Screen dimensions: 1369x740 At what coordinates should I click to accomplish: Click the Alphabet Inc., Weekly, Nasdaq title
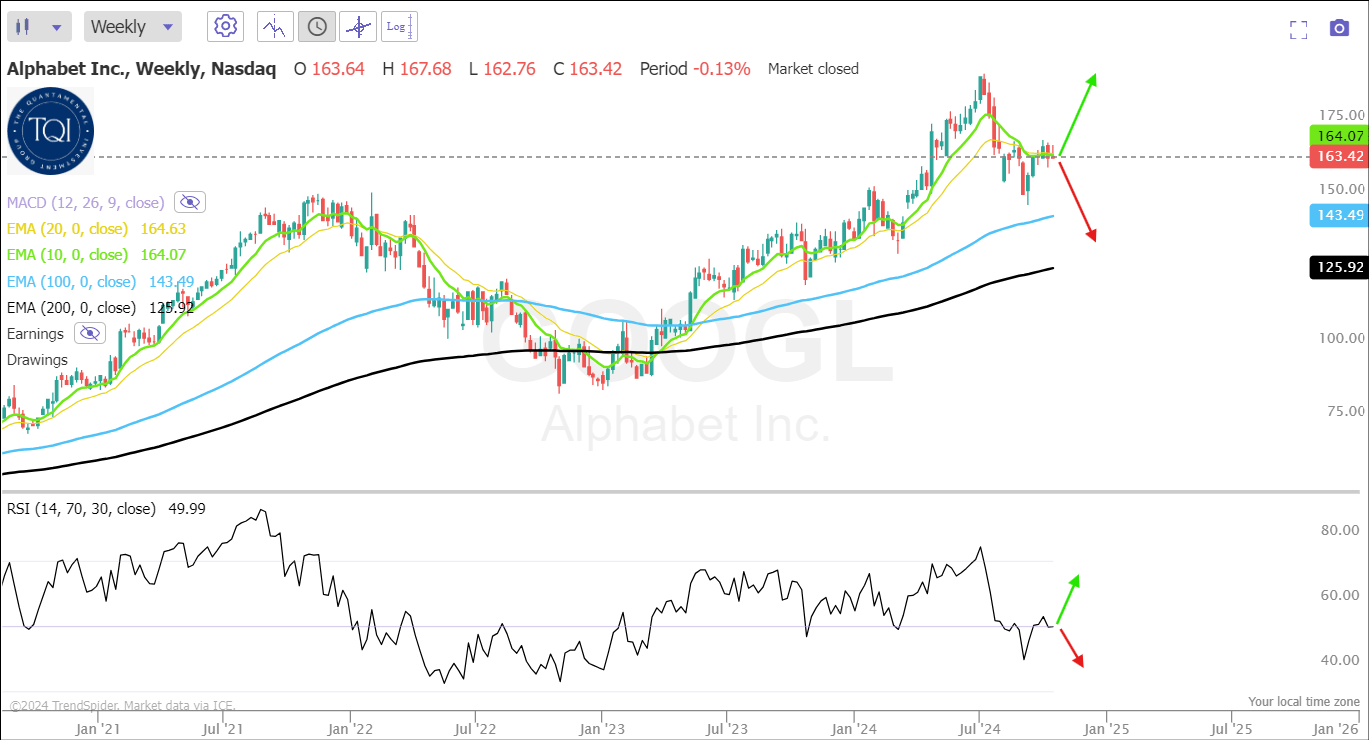[x=141, y=69]
